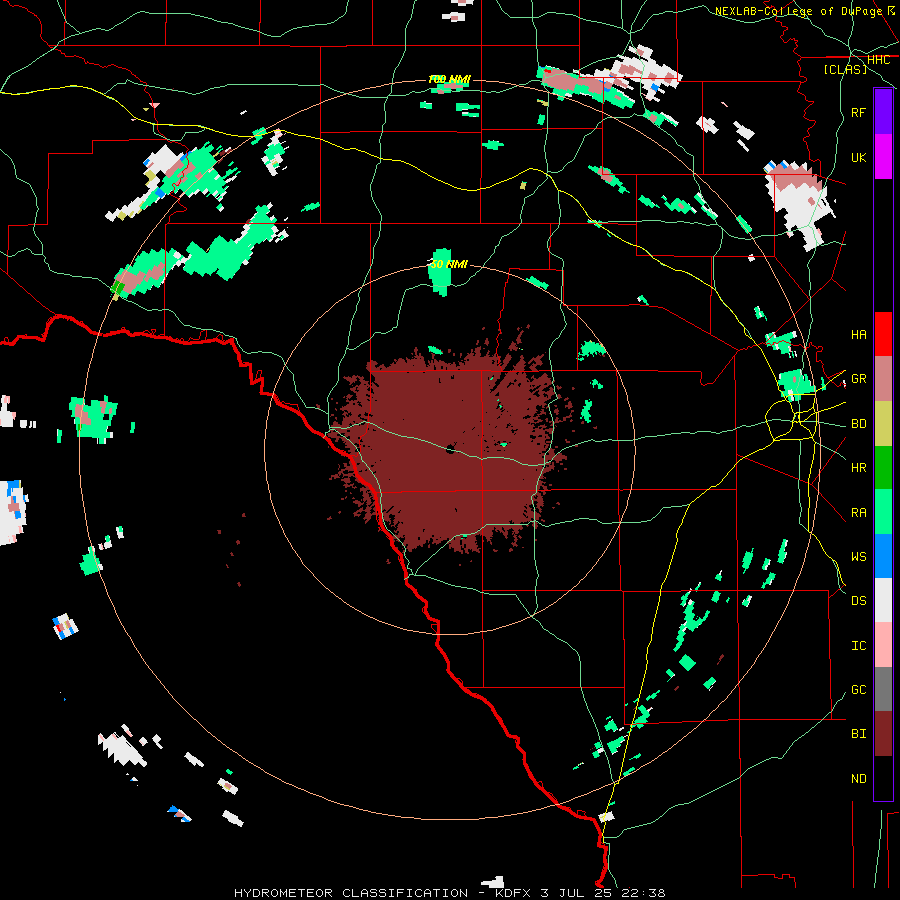Click the UK magenta legend swatch
Viewport: 900px width, 900px height.
click(883, 157)
